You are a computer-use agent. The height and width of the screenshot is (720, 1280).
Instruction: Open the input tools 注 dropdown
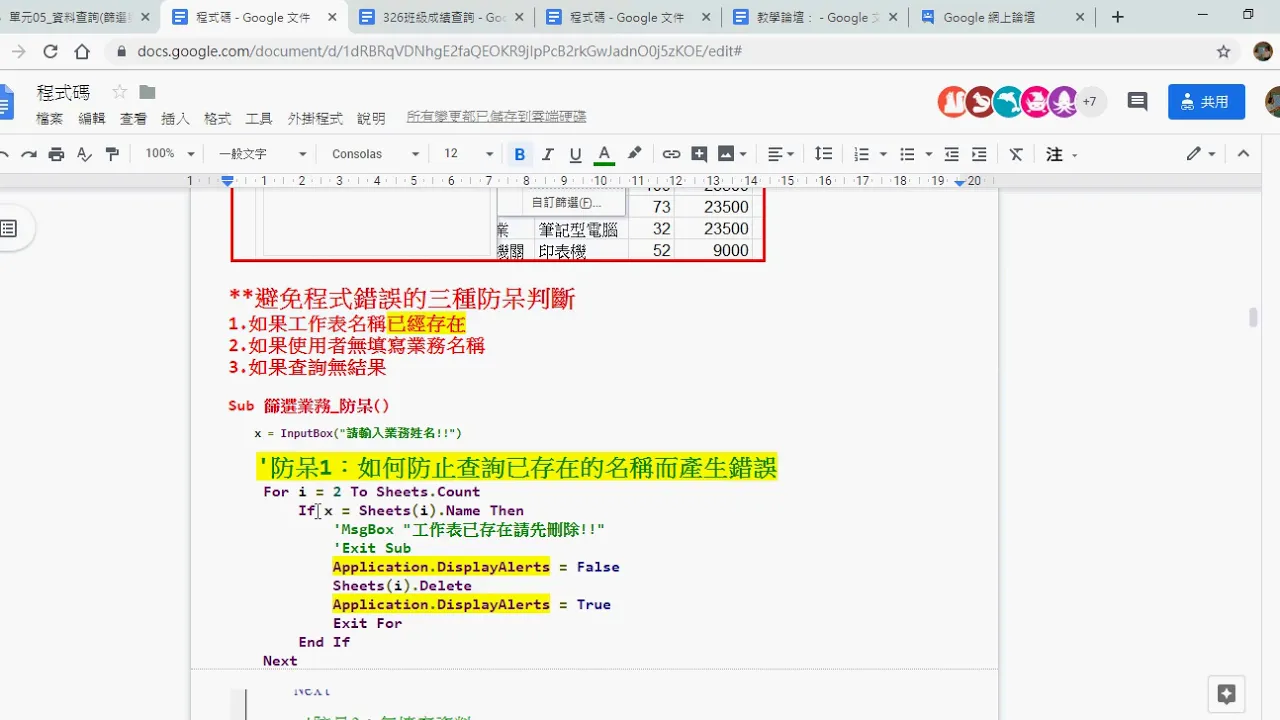[1061, 154]
